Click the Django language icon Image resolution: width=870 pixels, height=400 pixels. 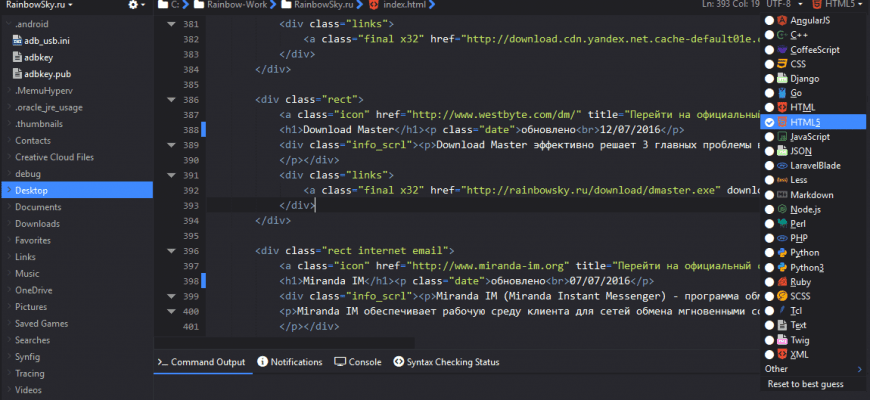pyautogui.click(x=782, y=79)
